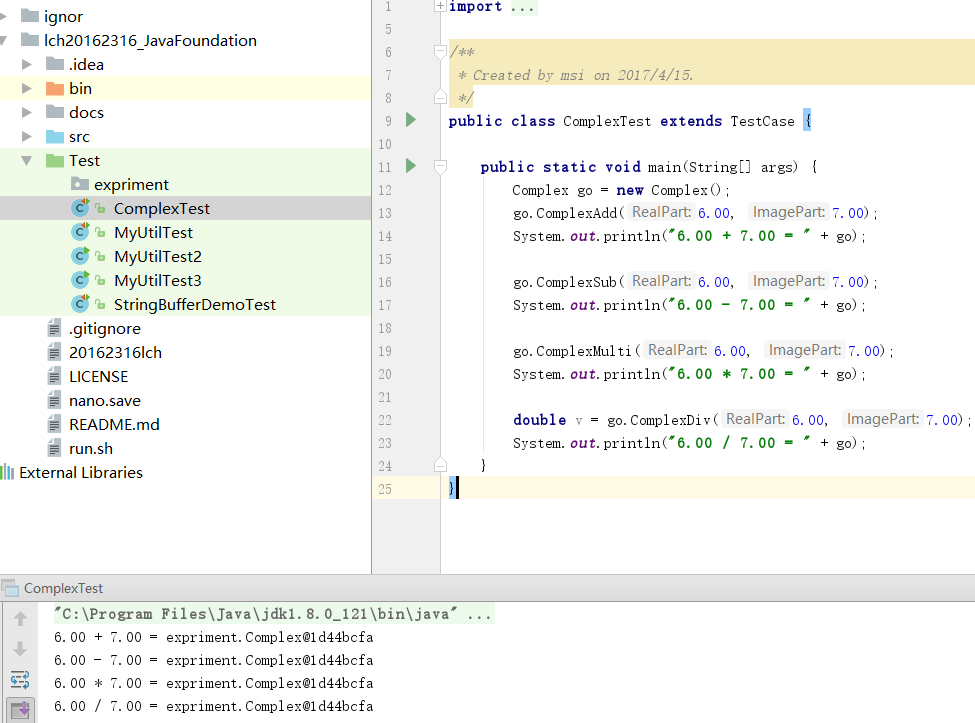Fold the main method body

click(440, 167)
